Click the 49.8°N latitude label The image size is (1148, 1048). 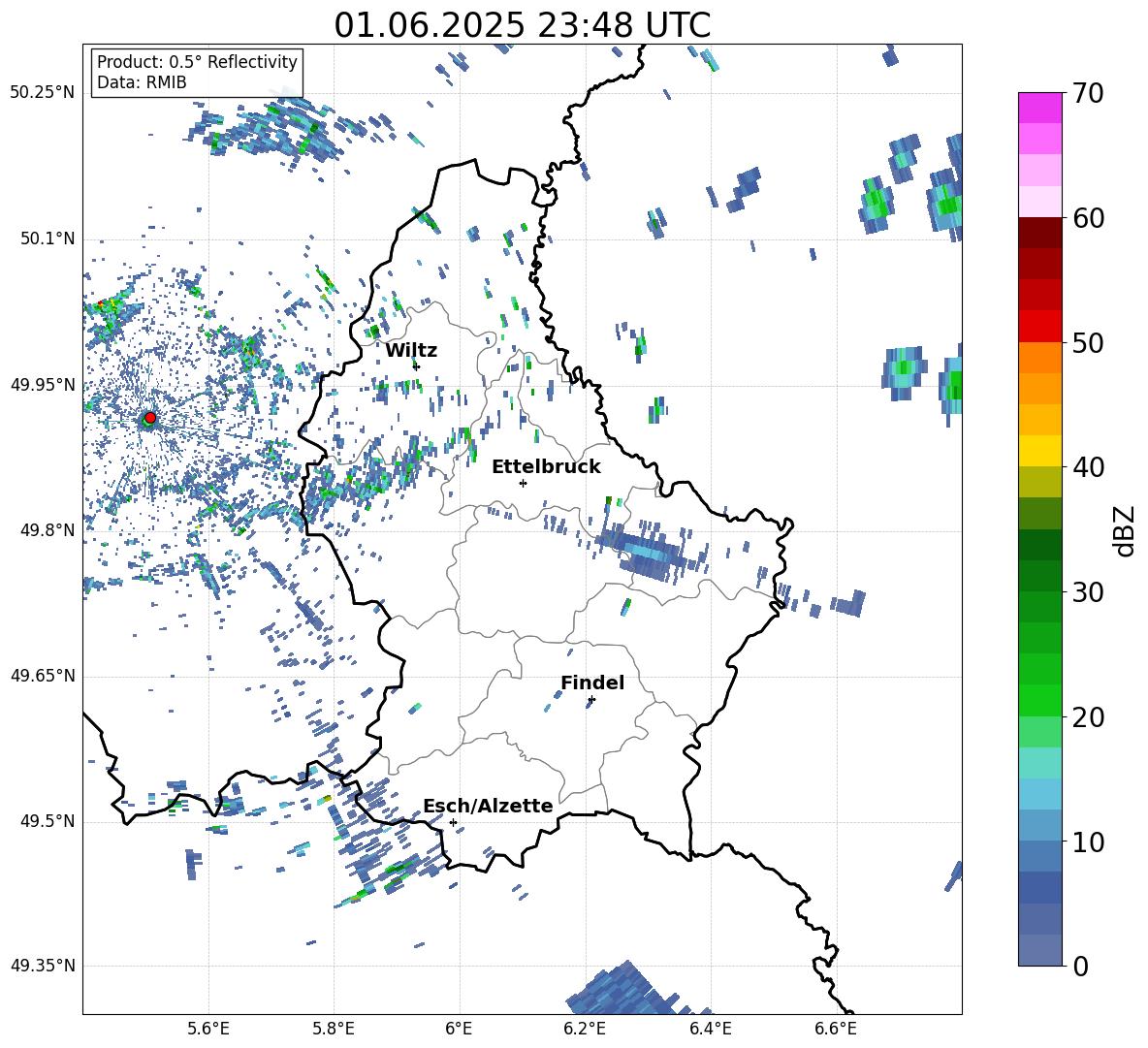(x=48, y=530)
